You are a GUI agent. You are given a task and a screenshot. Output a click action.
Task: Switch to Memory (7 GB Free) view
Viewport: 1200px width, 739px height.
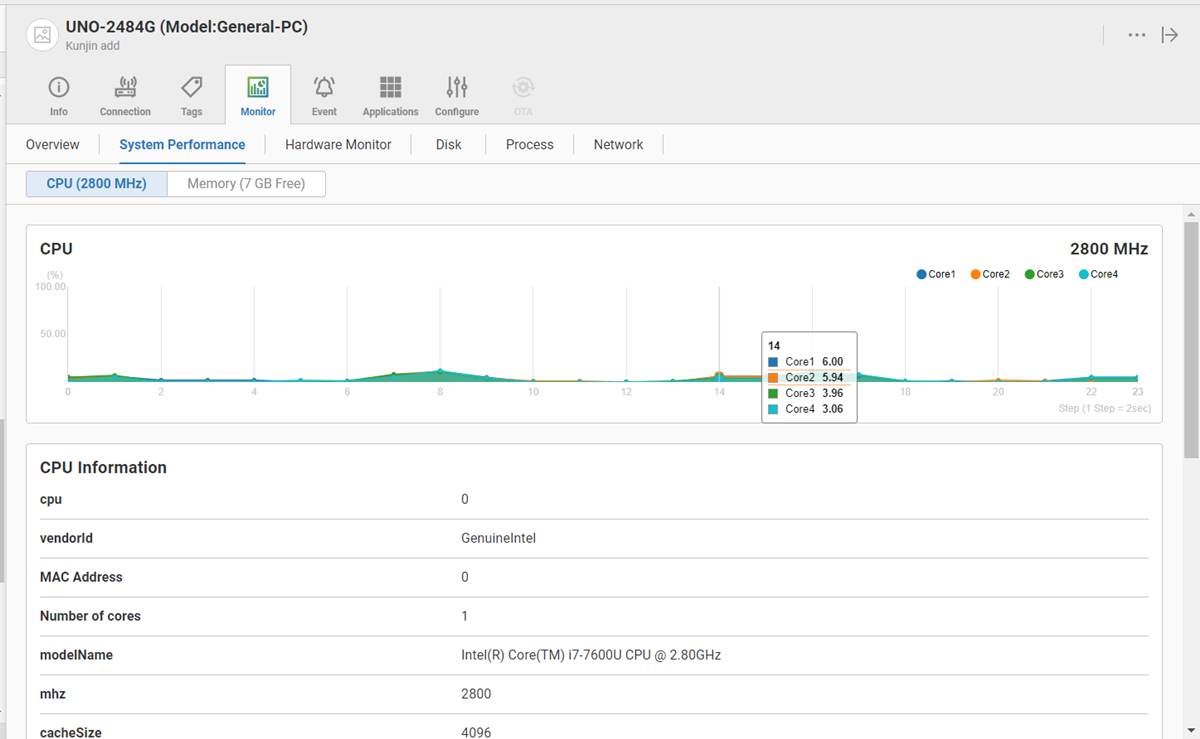[246, 184]
